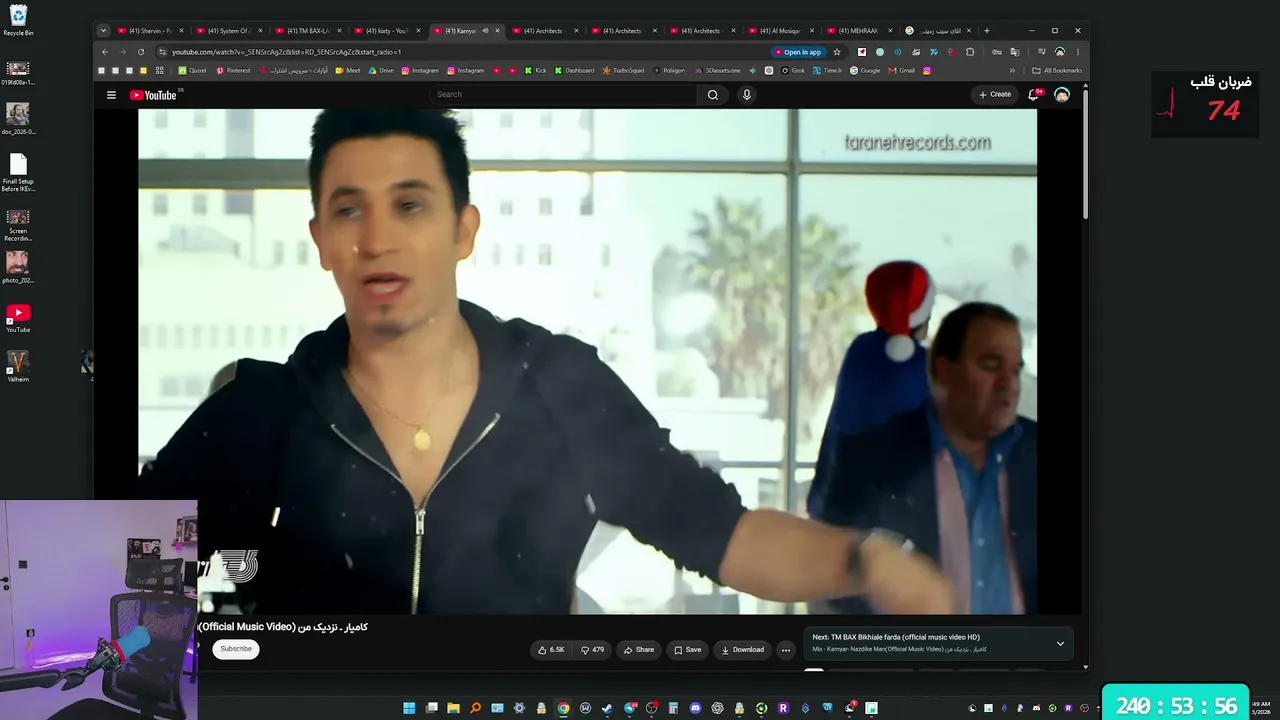Click the Share button

click(x=638, y=650)
